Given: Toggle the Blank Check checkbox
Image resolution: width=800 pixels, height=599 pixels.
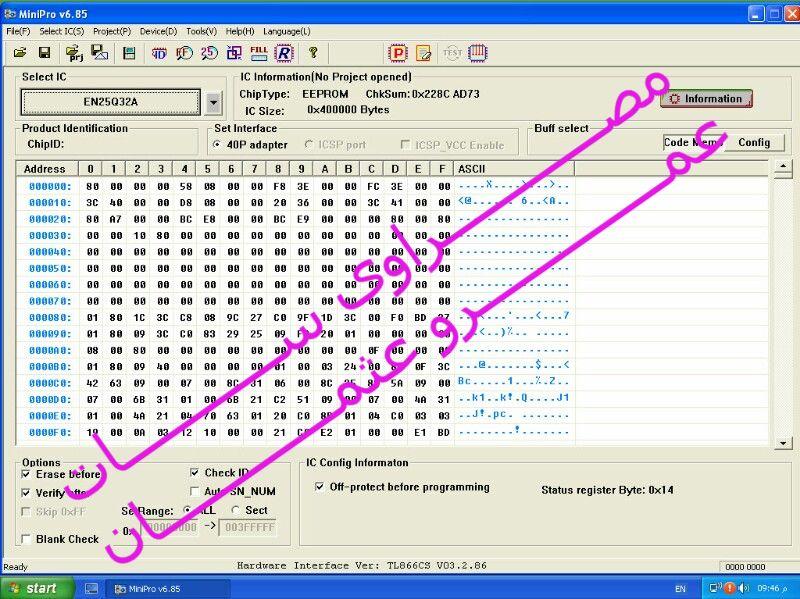Looking at the screenshot, I should pos(26,539).
